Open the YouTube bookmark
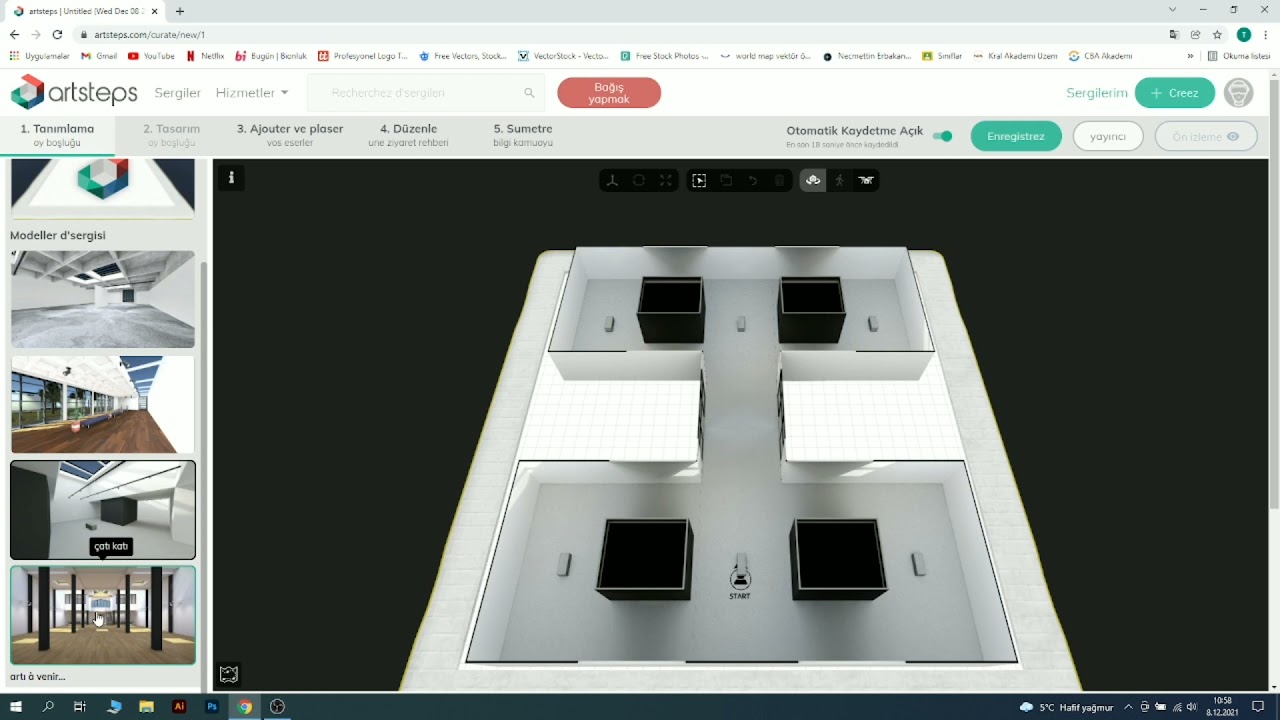 (x=151, y=56)
